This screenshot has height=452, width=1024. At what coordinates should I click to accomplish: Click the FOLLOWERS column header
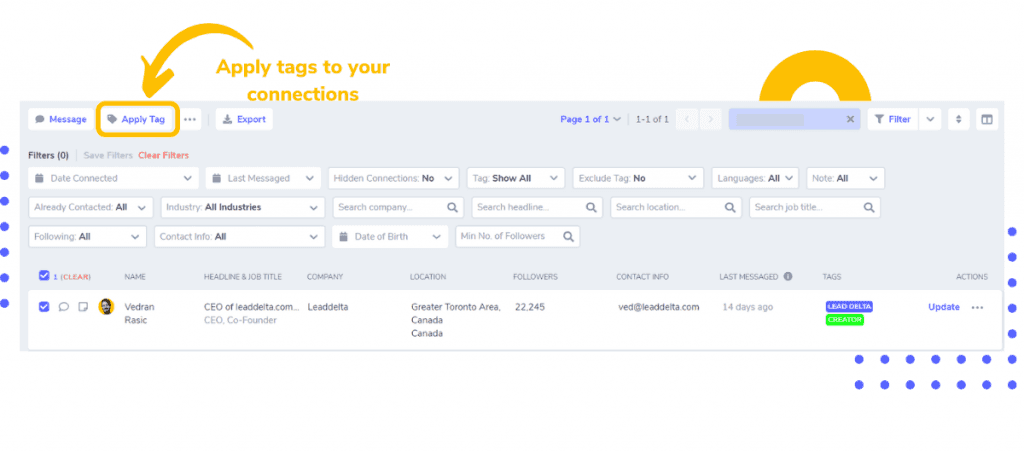[536, 277]
